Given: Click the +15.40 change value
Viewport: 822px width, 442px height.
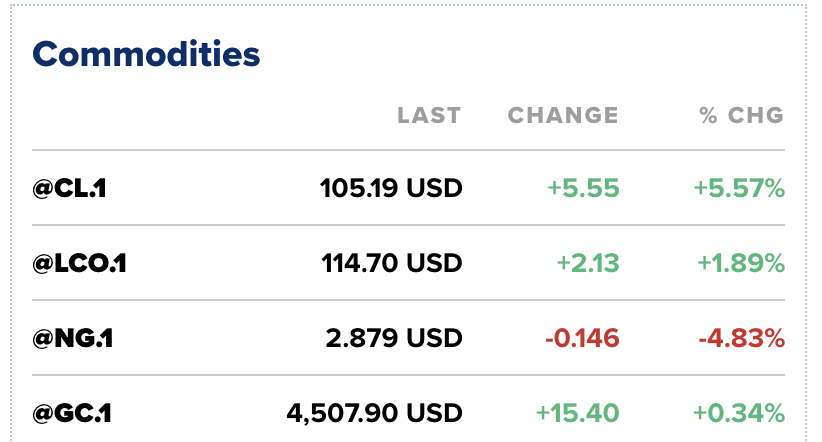Looking at the screenshot, I should pos(578,412).
